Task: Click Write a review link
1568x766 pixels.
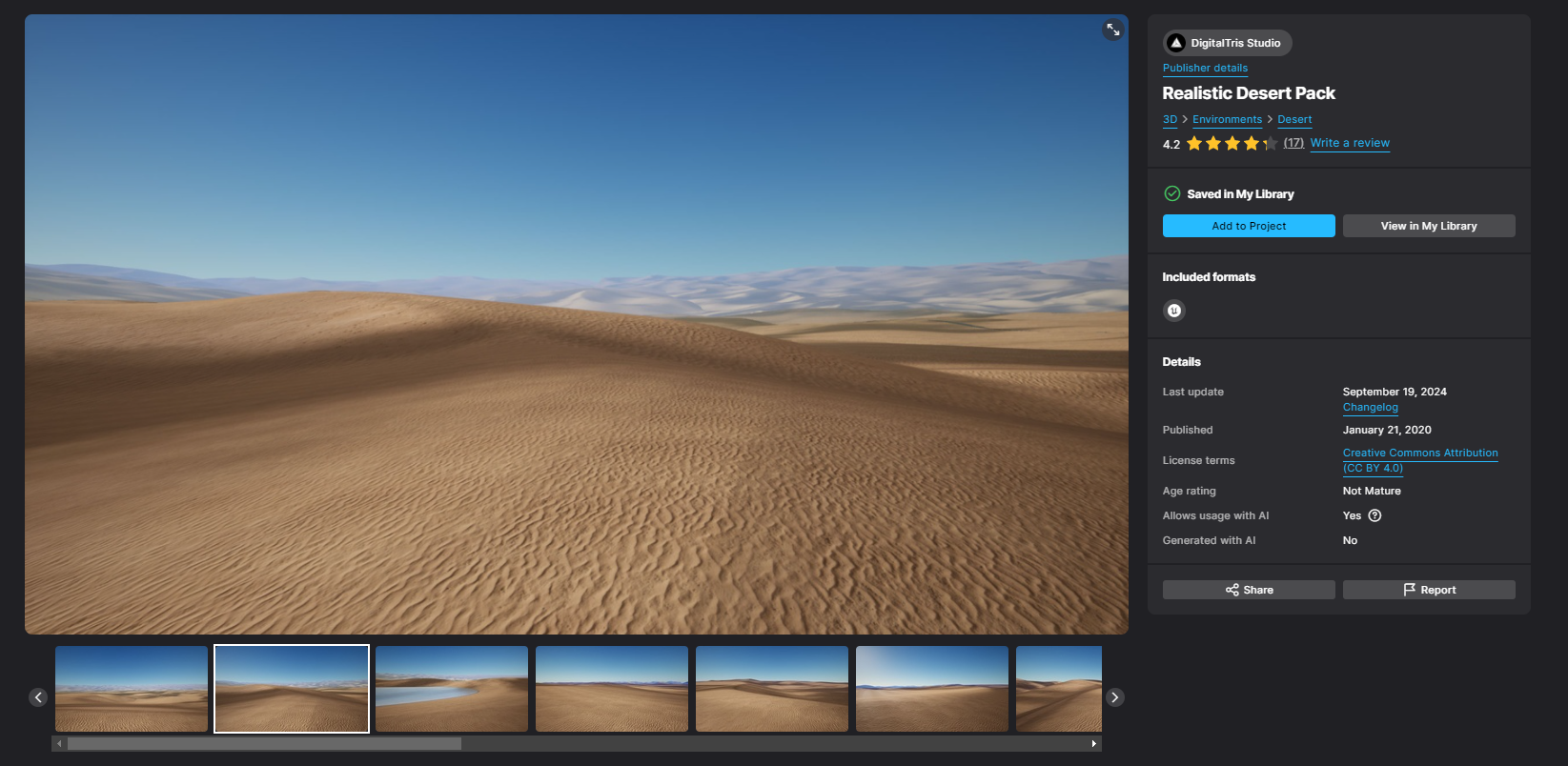Action: [x=1350, y=143]
